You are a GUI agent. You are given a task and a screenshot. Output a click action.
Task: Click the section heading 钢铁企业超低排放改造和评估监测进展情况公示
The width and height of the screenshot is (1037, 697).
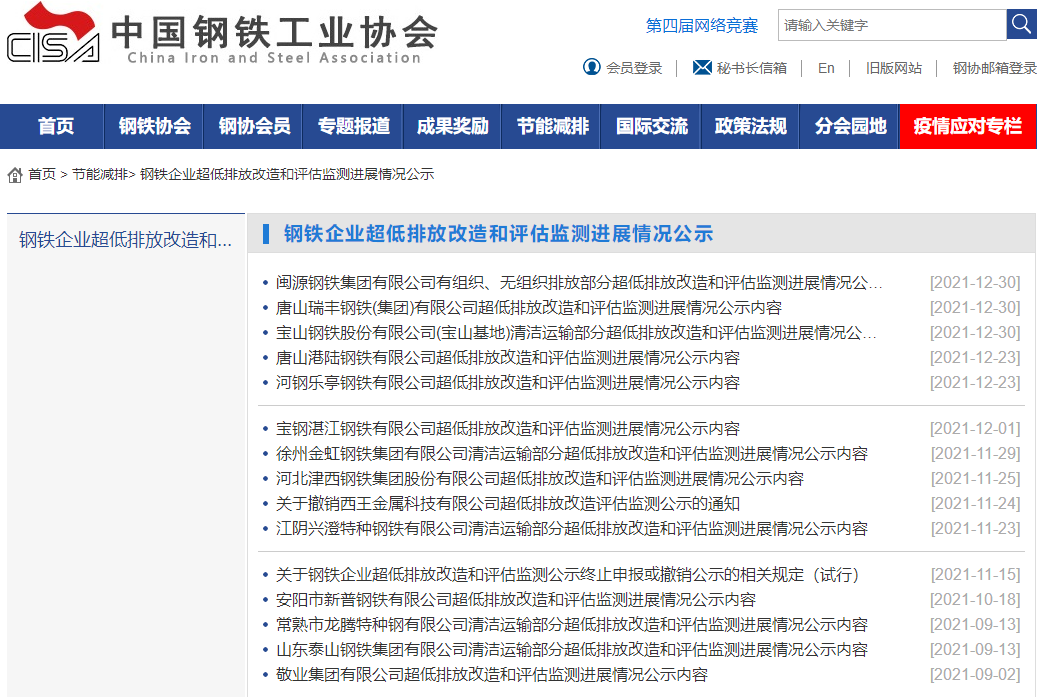498,234
